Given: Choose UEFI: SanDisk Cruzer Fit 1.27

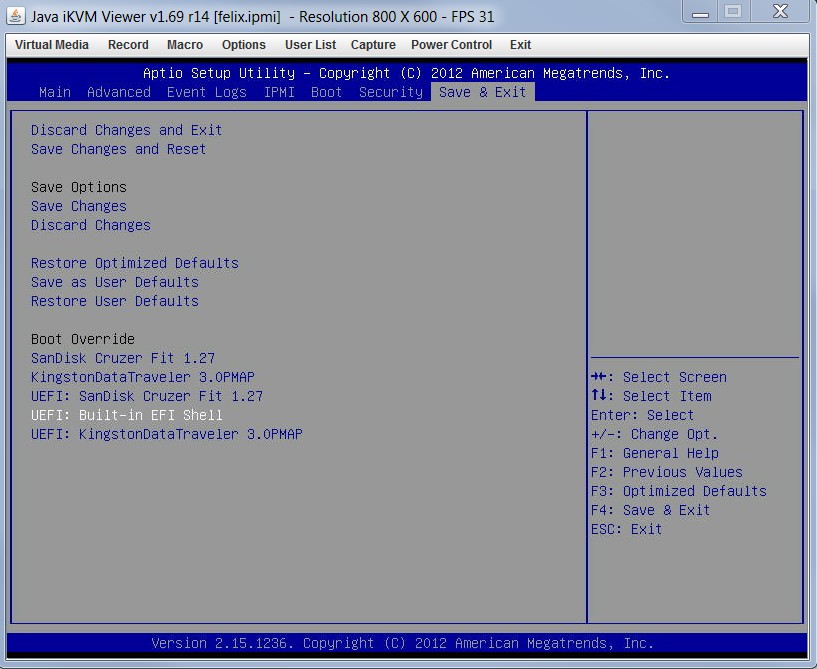Looking at the screenshot, I should click(147, 396).
